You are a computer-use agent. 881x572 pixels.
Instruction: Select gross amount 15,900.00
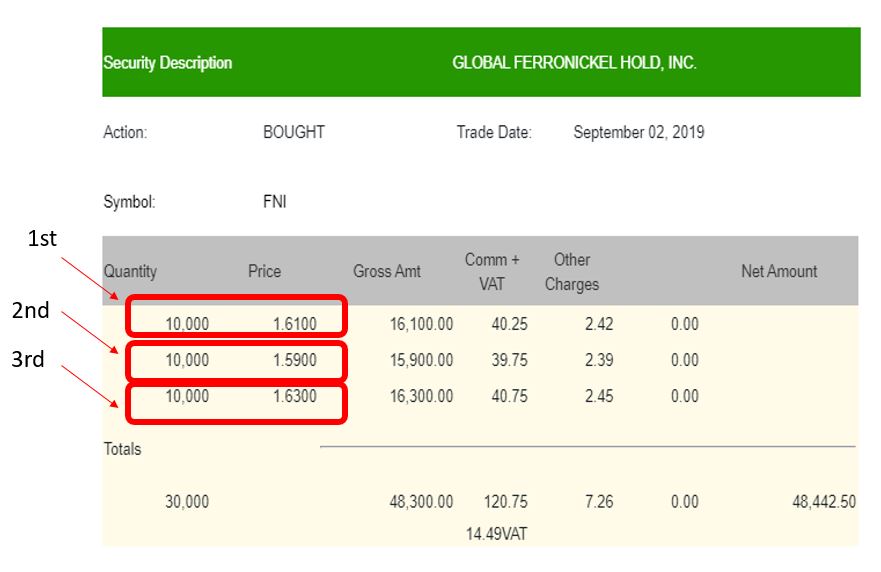click(x=421, y=360)
